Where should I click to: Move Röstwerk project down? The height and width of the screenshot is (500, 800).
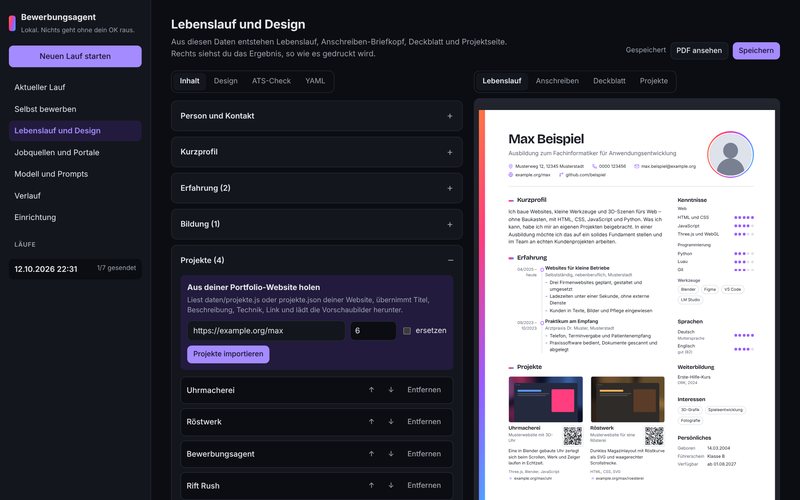[x=391, y=421]
